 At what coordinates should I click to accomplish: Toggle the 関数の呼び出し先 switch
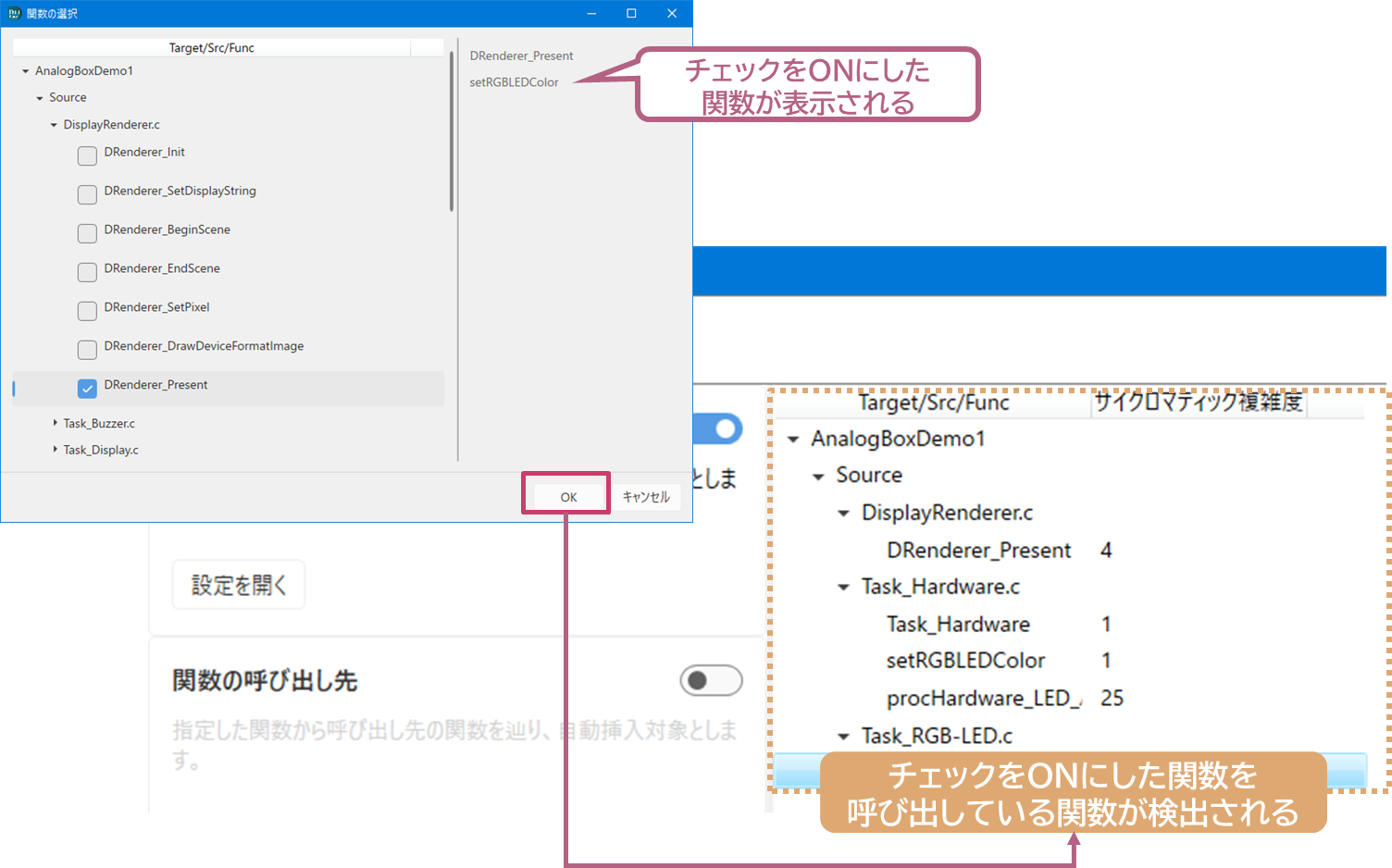click(x=710, y=680)
